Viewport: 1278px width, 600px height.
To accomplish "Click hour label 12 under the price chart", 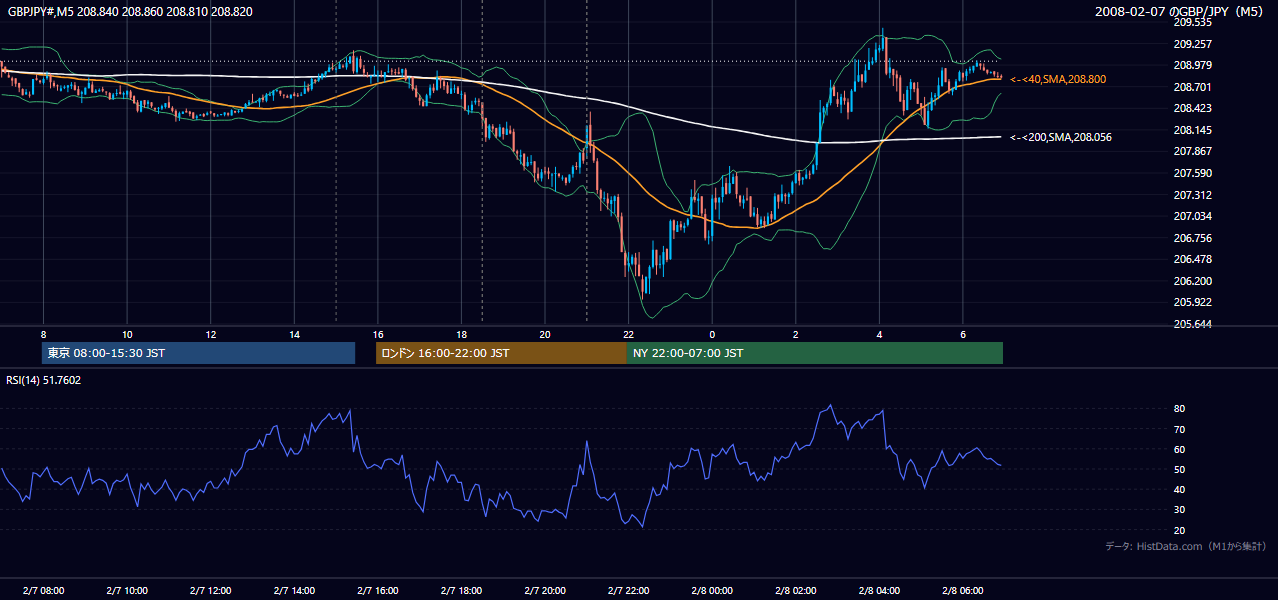I will [x=211, y=334].
